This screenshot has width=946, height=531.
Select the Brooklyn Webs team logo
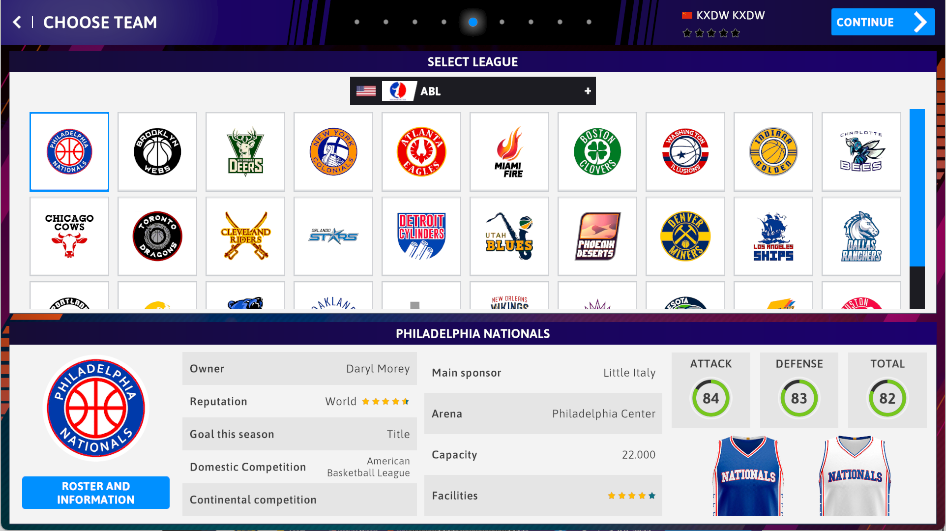(x=157, y=151)
